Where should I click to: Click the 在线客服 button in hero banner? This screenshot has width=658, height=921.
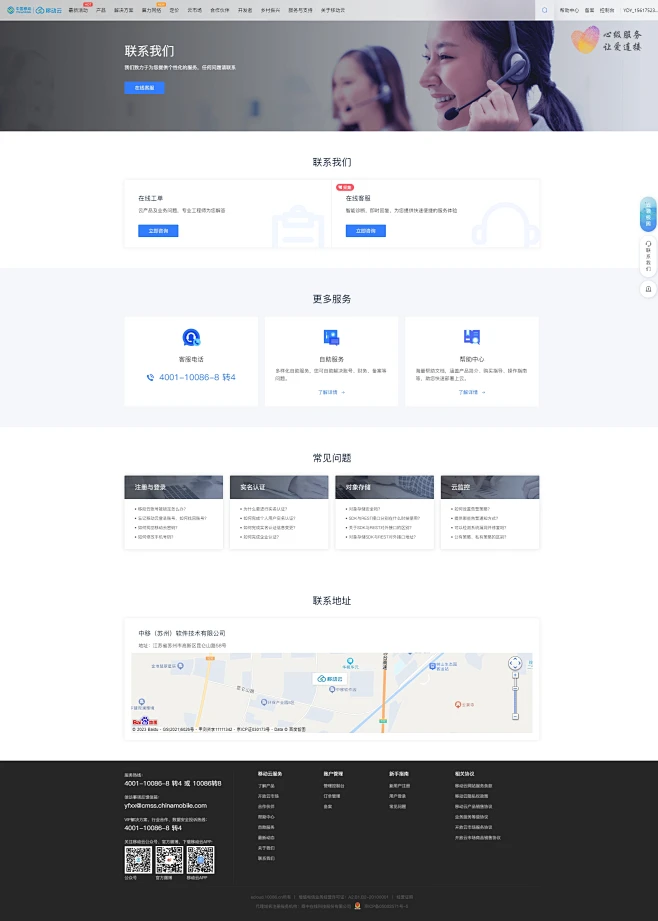(x=145, y=88)
